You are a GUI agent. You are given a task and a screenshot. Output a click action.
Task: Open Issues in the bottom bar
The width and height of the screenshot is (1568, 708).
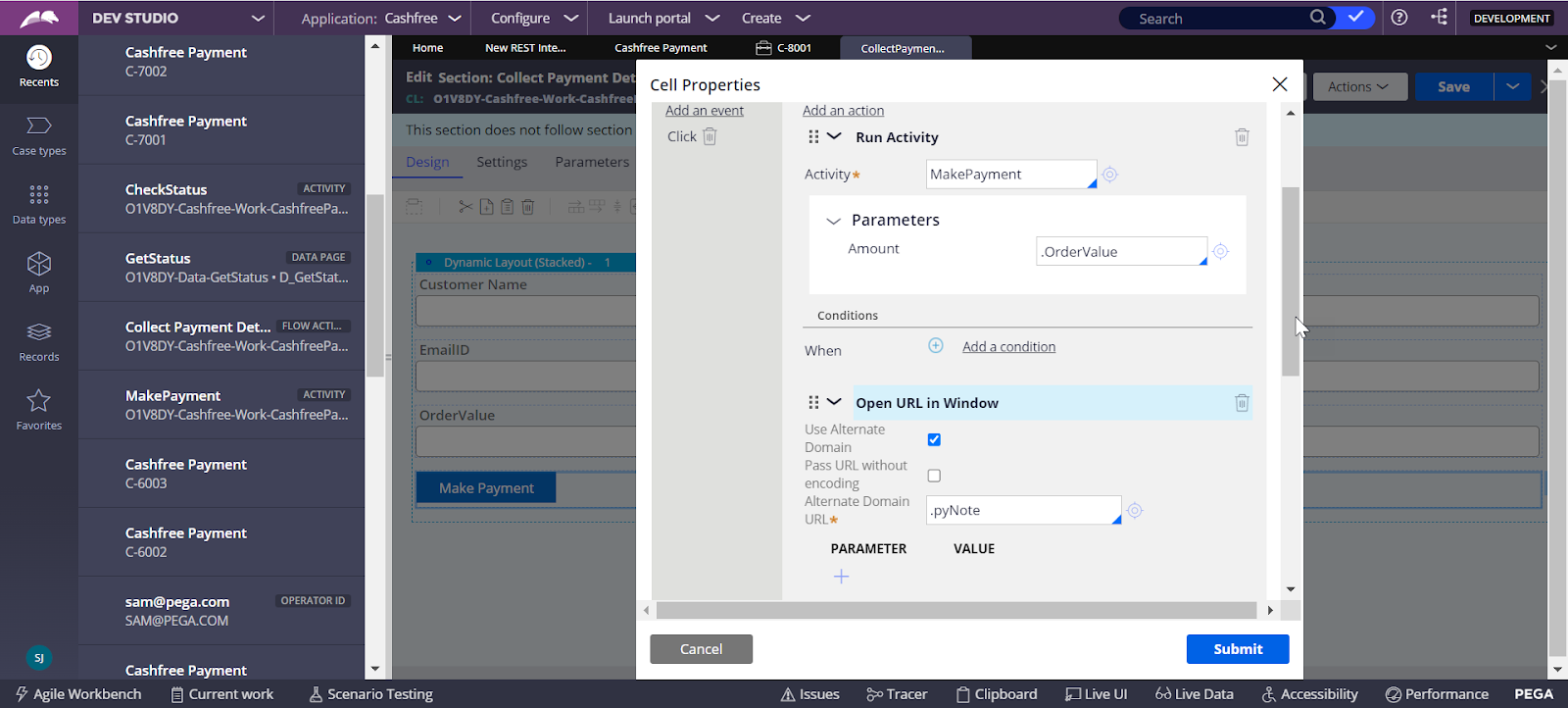pos(810,694)
